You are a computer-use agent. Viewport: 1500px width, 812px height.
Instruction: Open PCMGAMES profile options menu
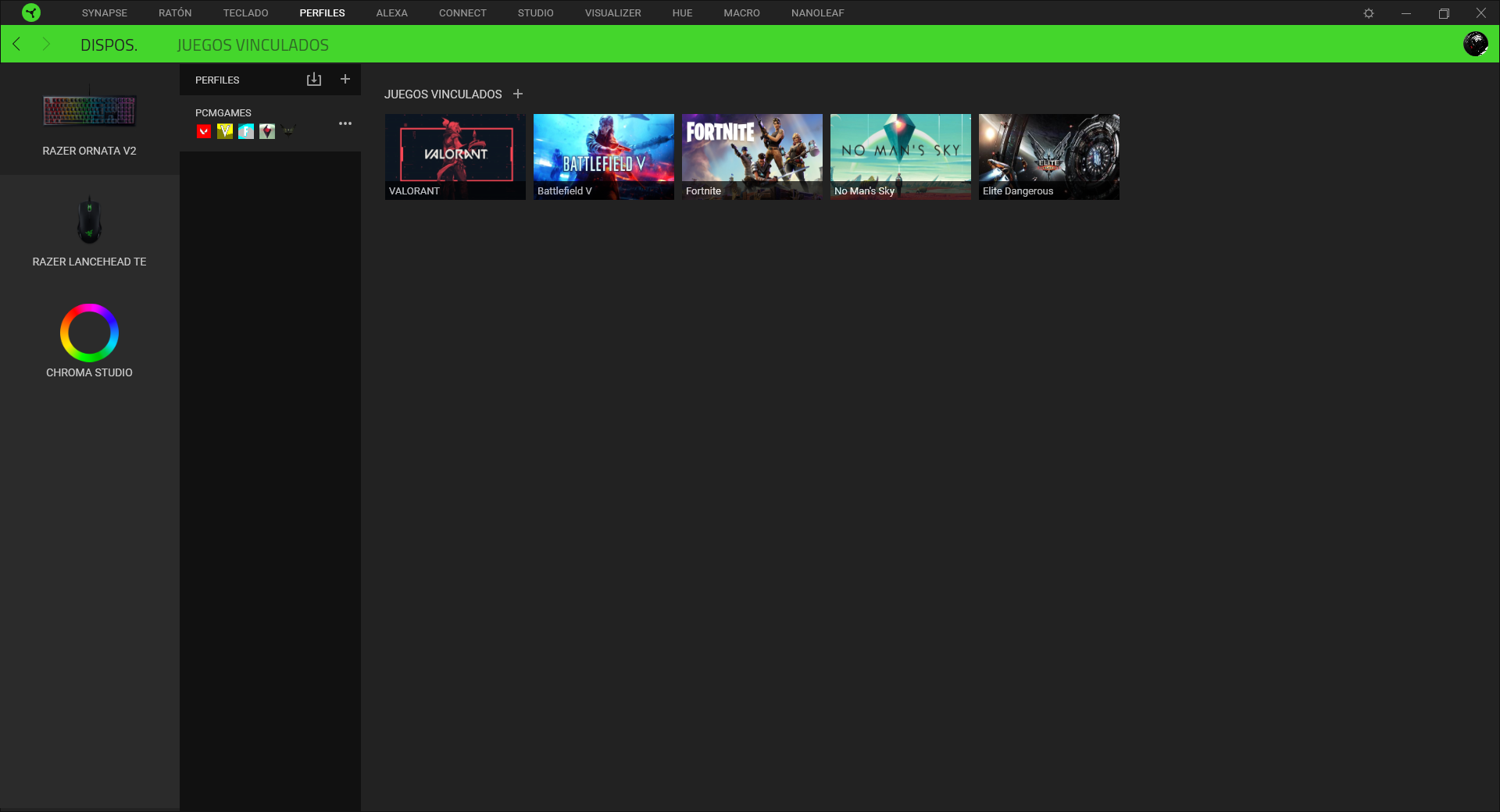(345, 123)
